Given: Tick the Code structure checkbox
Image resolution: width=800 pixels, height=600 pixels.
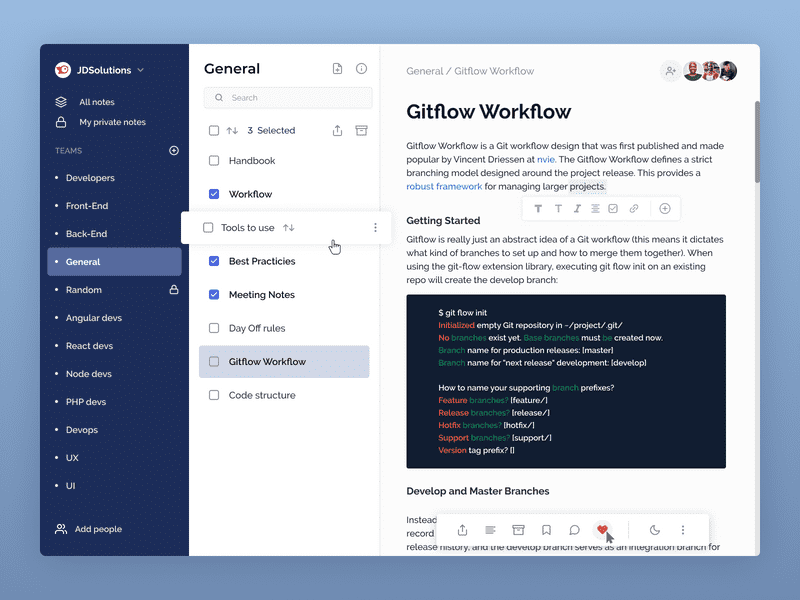Looking at the screenshot, I should [214, 395].
